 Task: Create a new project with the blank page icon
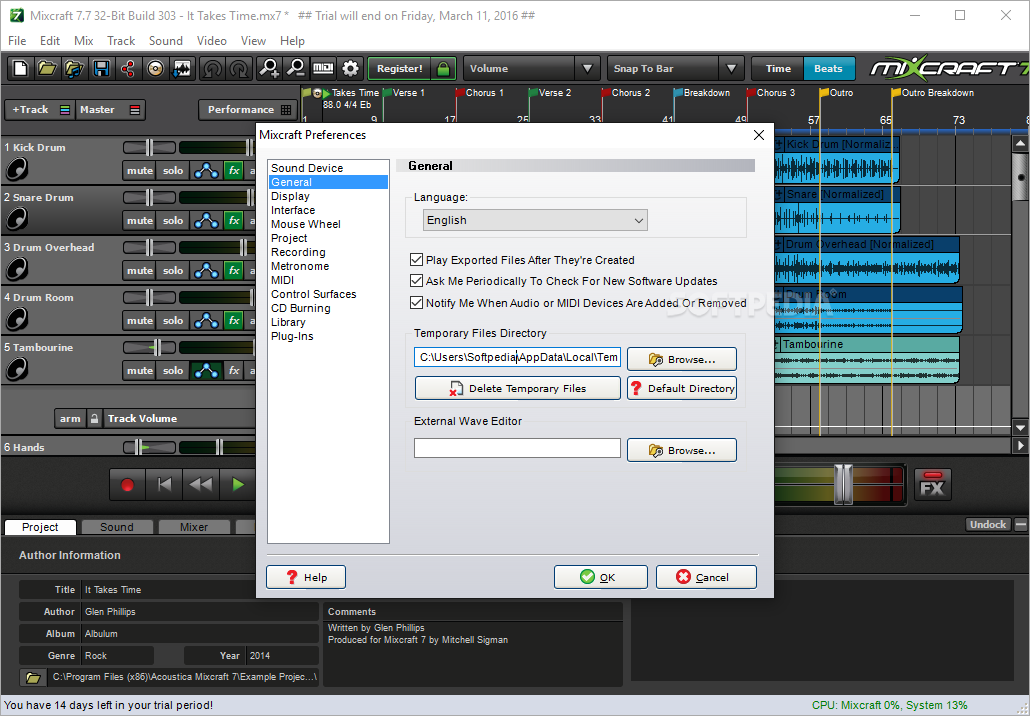20,68
